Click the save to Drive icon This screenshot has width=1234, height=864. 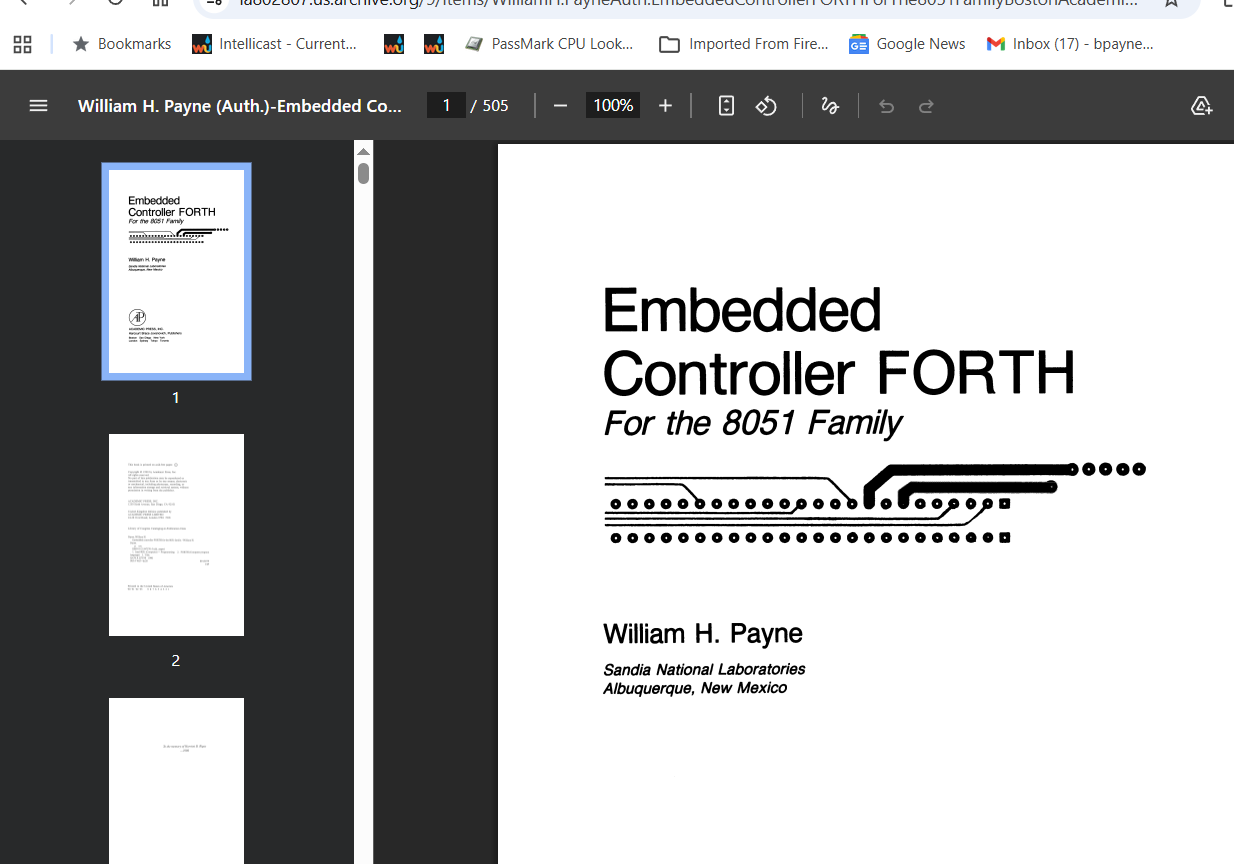1201,106
